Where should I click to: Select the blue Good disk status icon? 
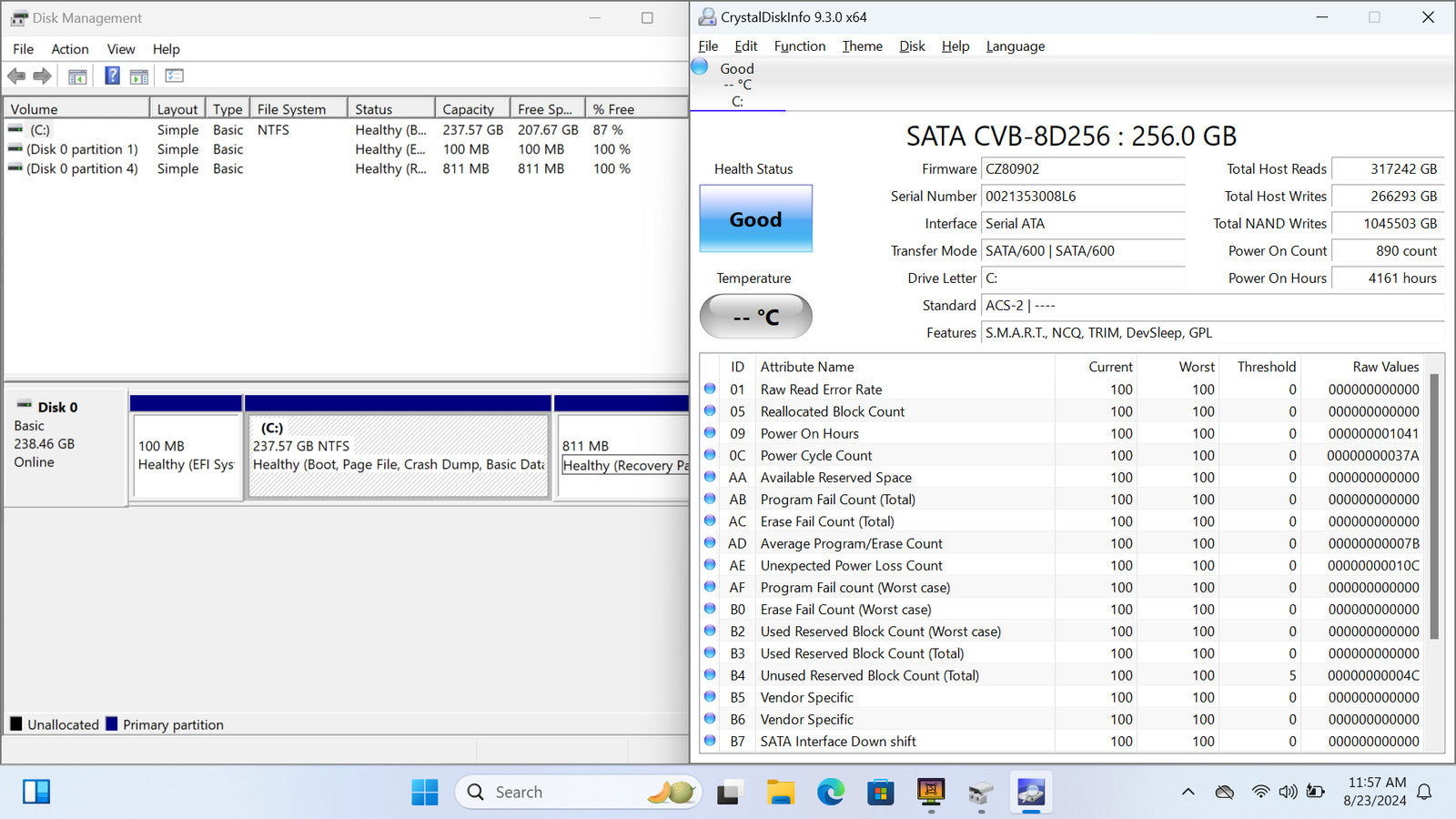click(700, 66)
